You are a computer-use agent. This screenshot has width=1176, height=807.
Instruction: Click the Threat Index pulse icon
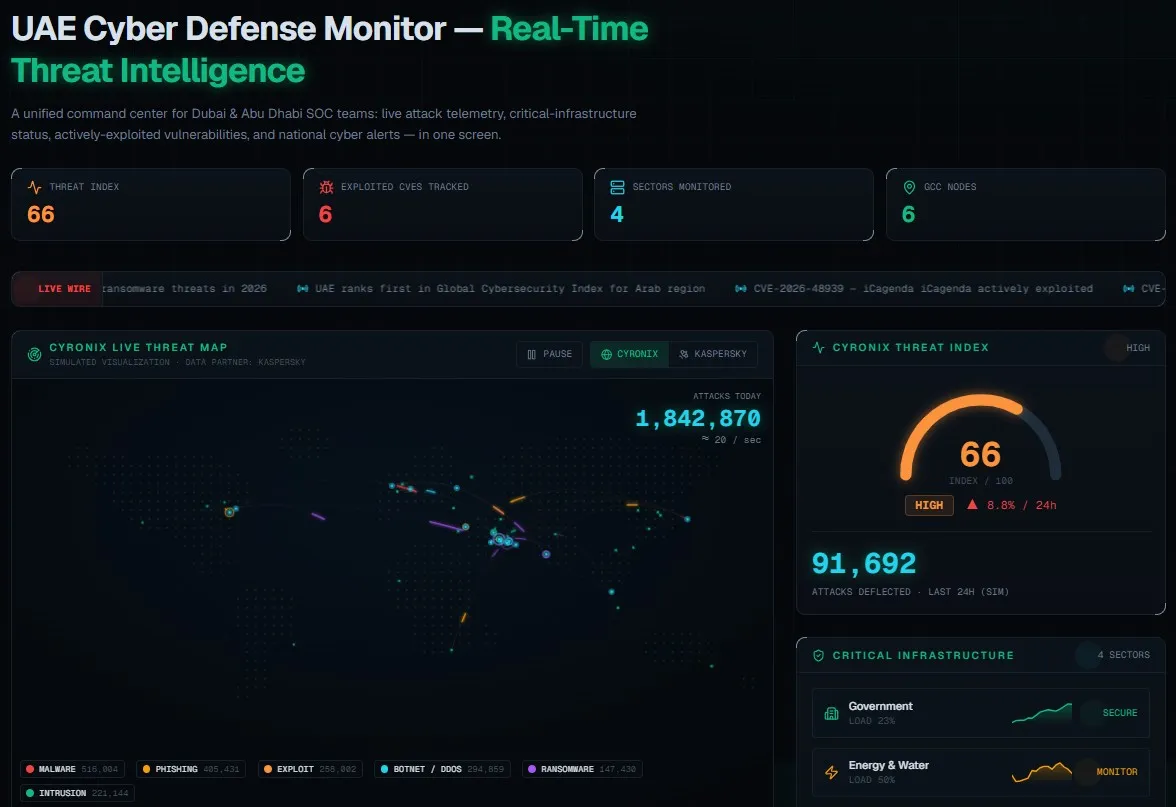point(34,187)
